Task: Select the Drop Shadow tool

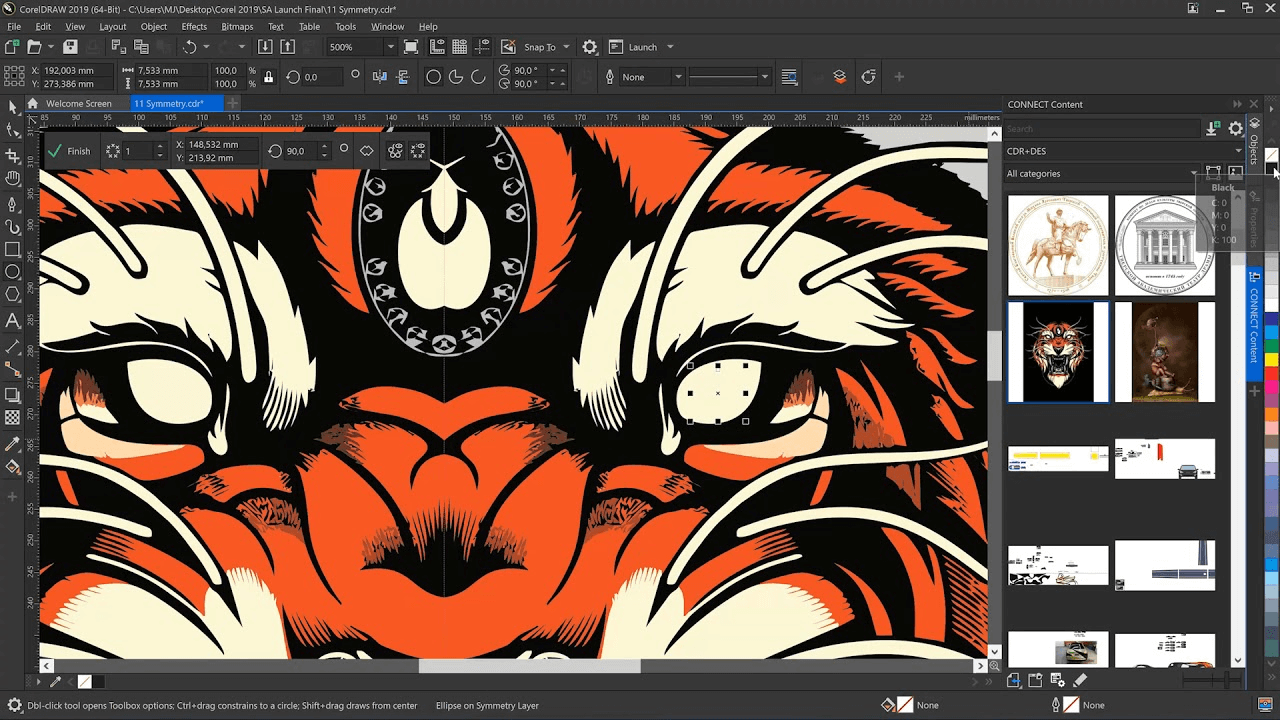Action: [x=13, y=394]
